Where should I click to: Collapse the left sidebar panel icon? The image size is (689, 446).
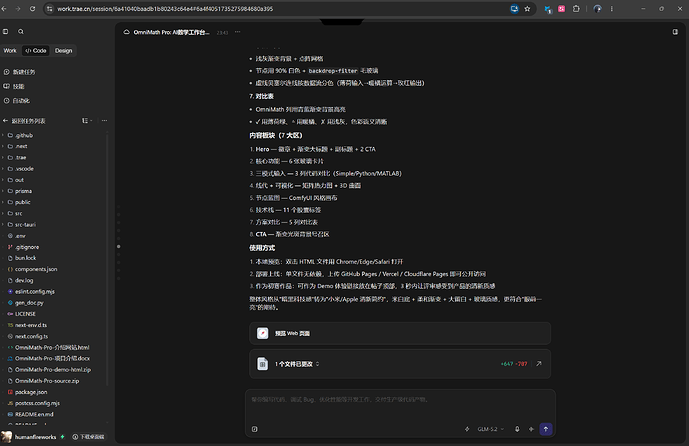[x=6, y=32]
